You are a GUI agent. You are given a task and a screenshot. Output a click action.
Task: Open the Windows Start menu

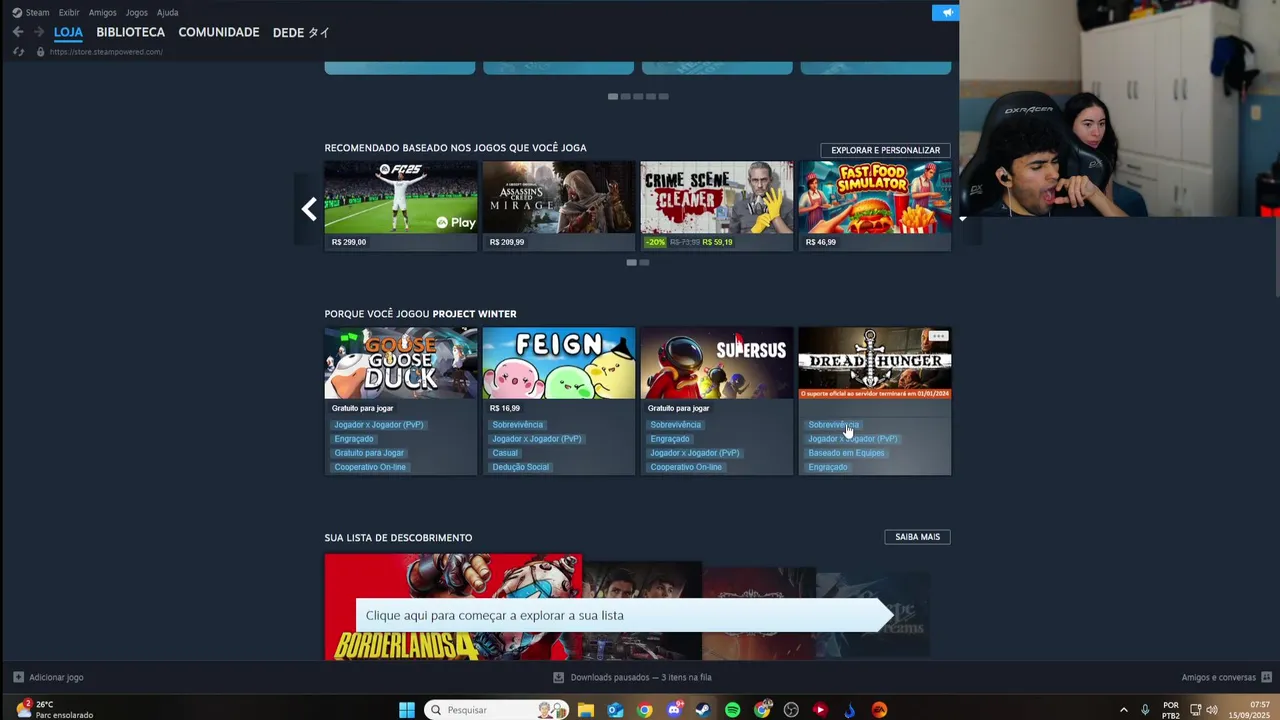pyautogui.click(x=407, y=710)
